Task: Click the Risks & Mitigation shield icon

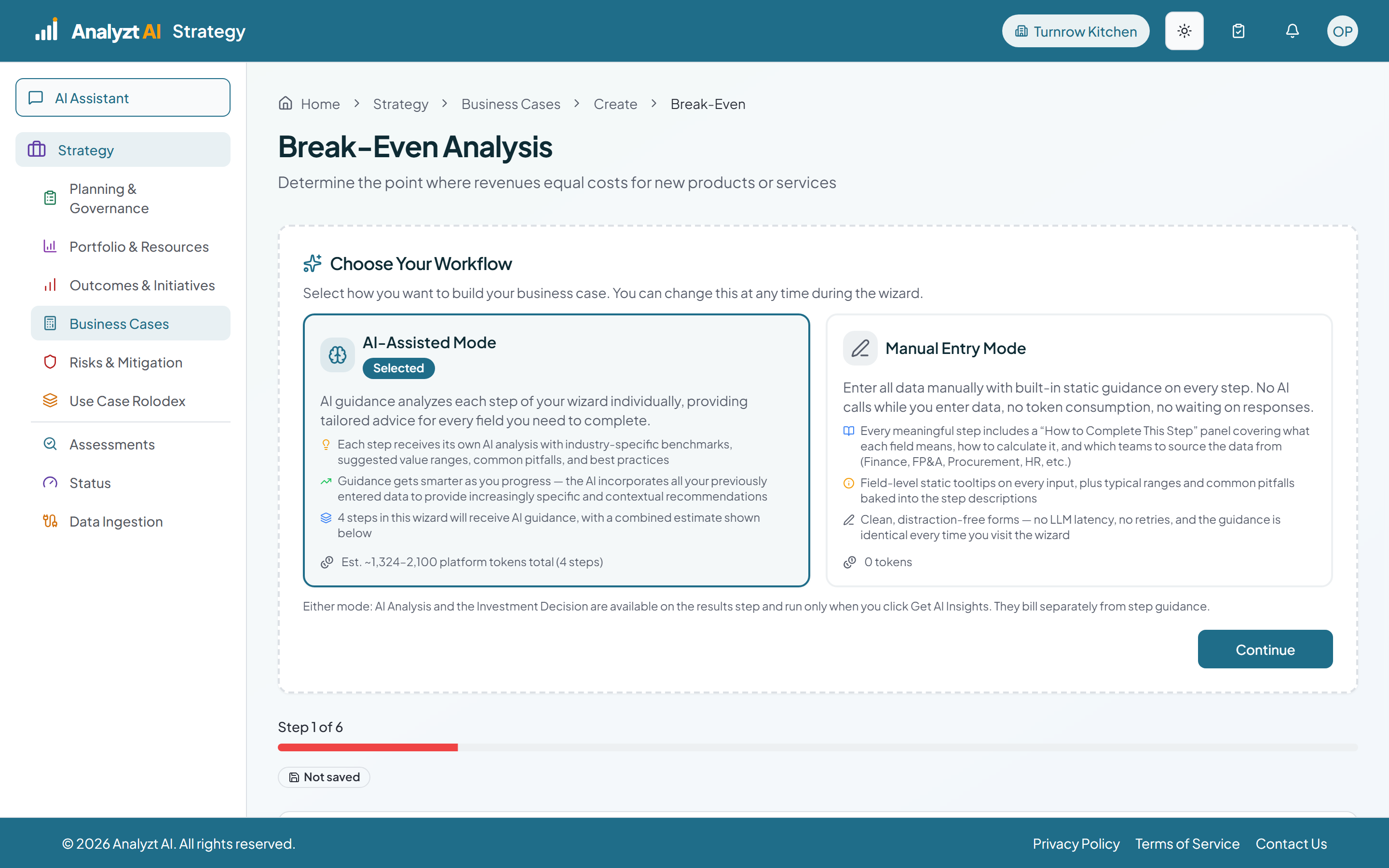Action: click(x=50, y=362)
